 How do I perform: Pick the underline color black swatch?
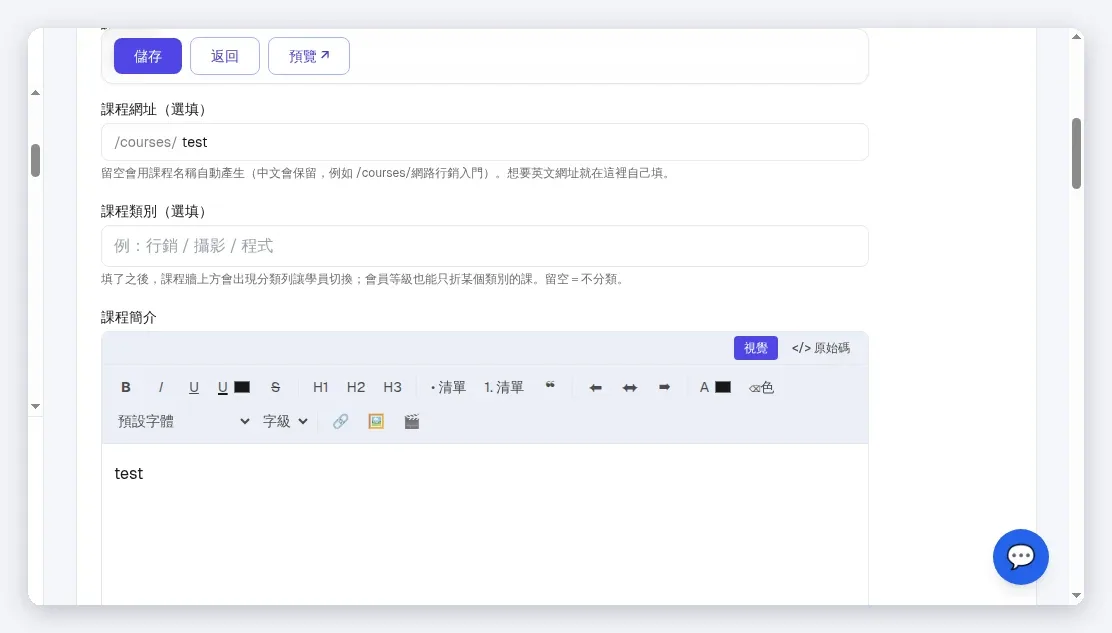point(242,387)
